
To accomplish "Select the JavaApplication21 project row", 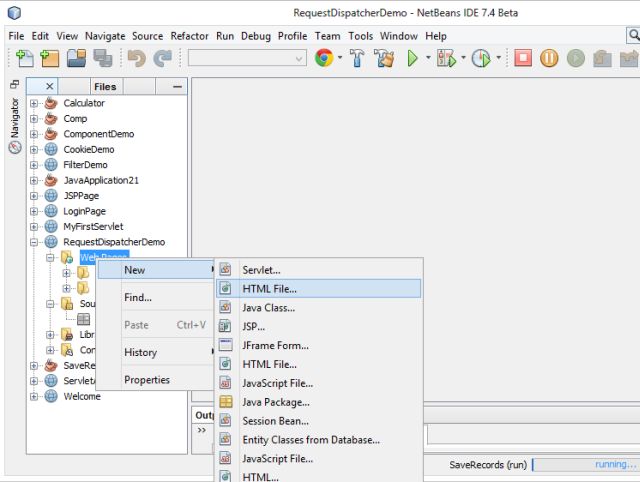I will click(x=101, y=180).
